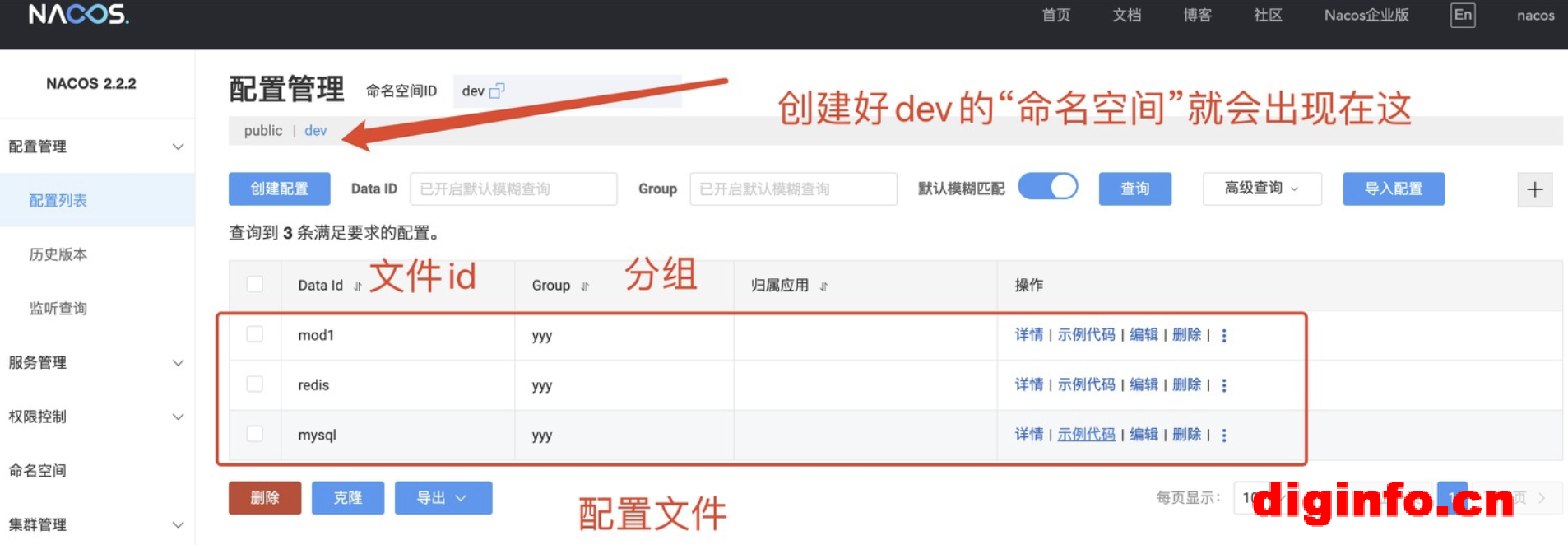This screenshot has height=545, width=1568.
Task: Click 删除 link for mysql config
Action: tap(1187, 435)
